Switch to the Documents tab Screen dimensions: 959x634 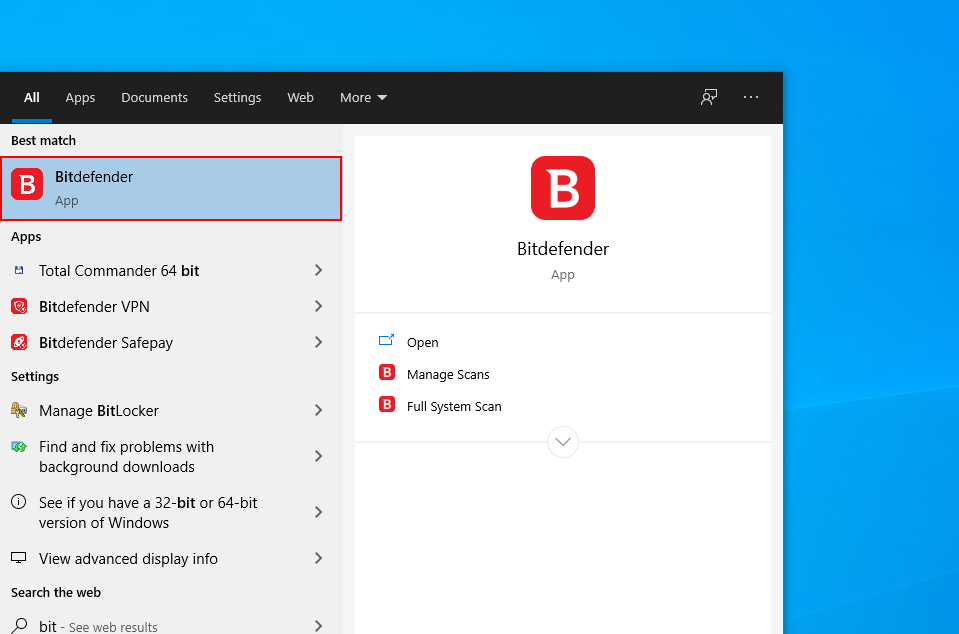tap(154, 98)
